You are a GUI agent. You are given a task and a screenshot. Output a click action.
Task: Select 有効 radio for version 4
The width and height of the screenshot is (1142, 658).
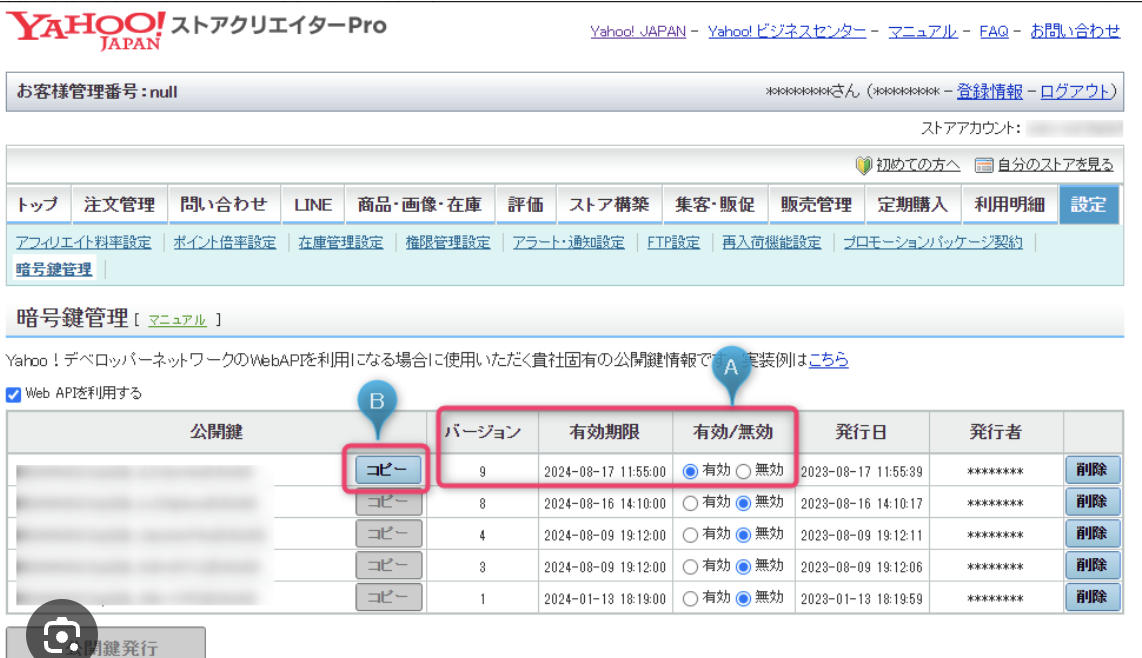coord(690,535)
